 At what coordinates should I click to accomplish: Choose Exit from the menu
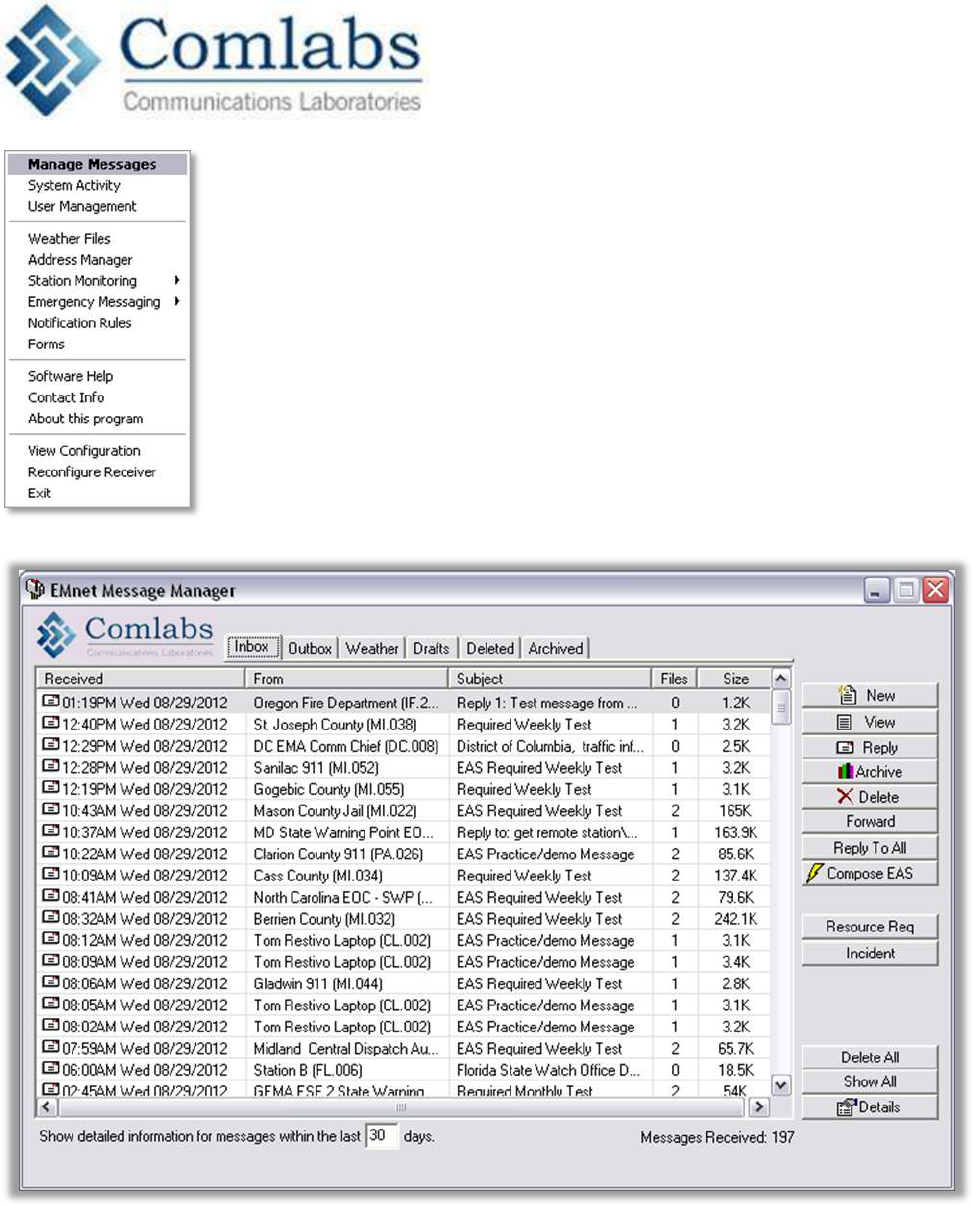tap(39, 493)
